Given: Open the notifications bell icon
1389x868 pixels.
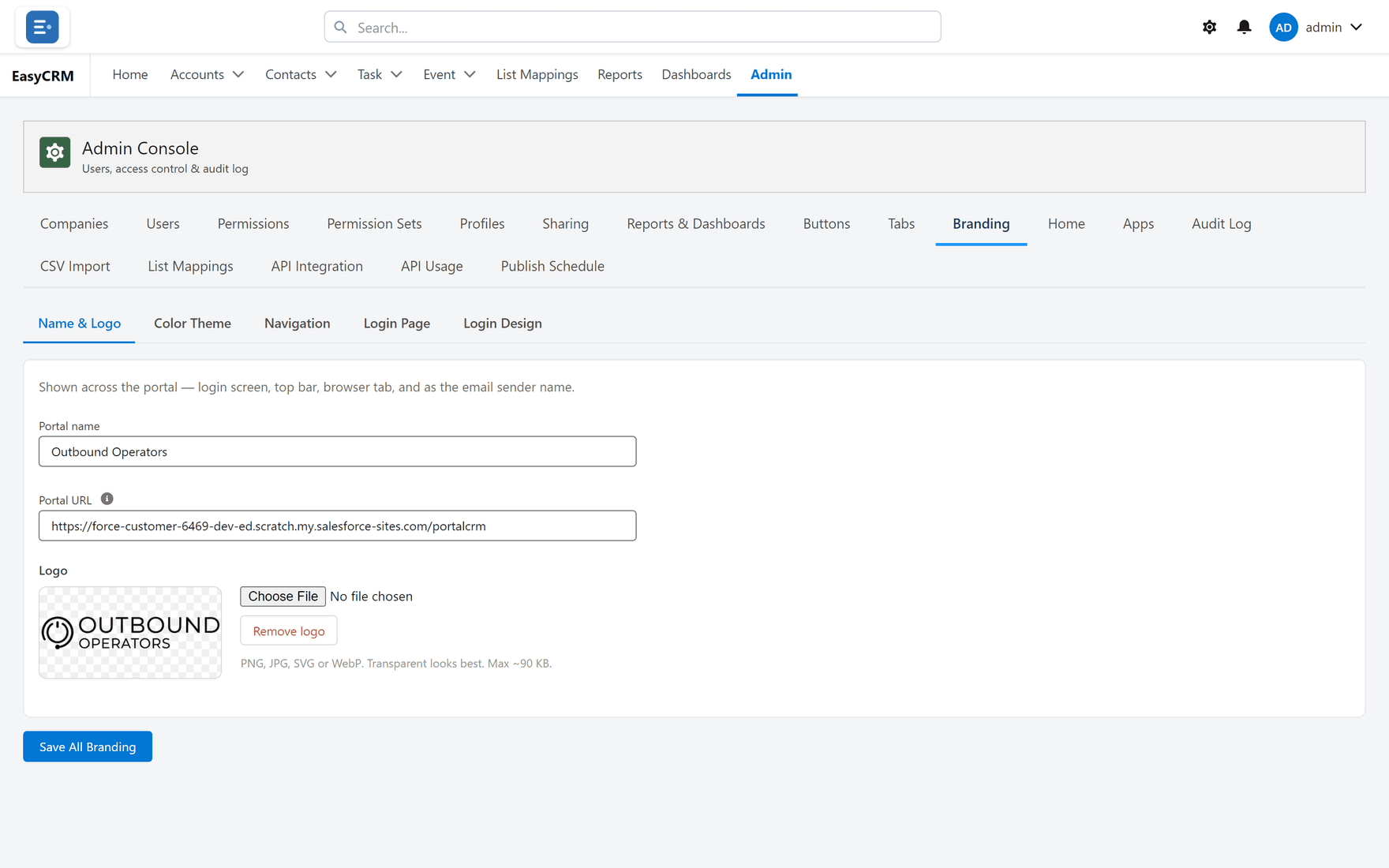Looking at the screenshot, I should [x=1244, y=27].
